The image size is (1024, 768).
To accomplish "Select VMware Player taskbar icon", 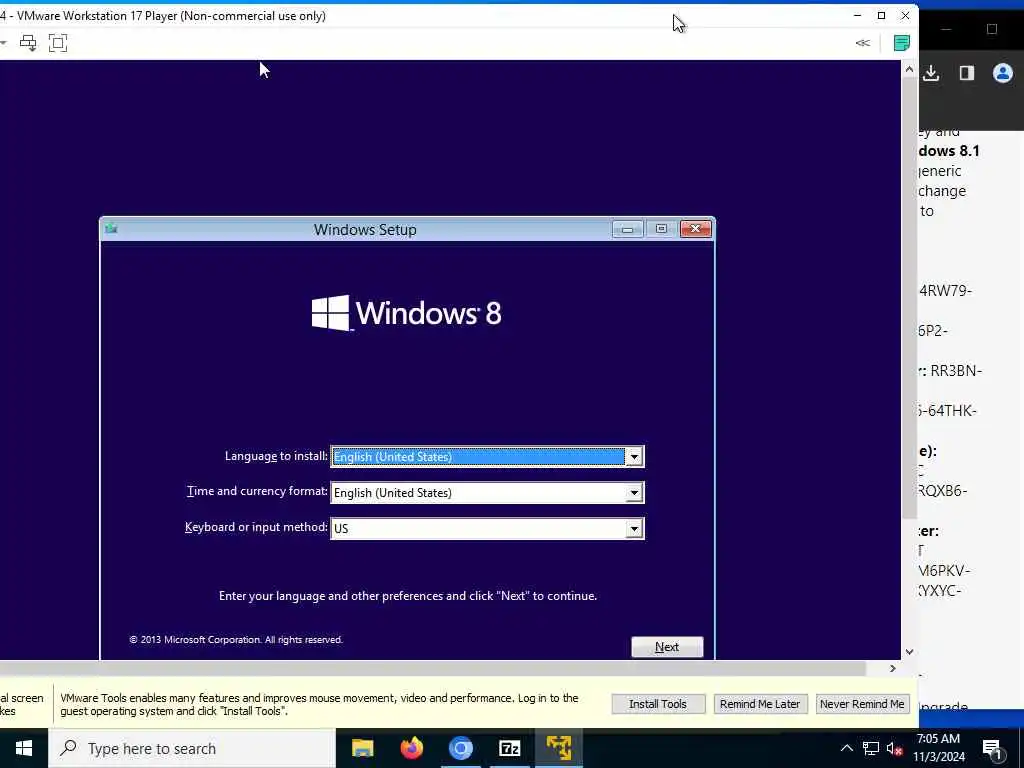I will 558,748.
